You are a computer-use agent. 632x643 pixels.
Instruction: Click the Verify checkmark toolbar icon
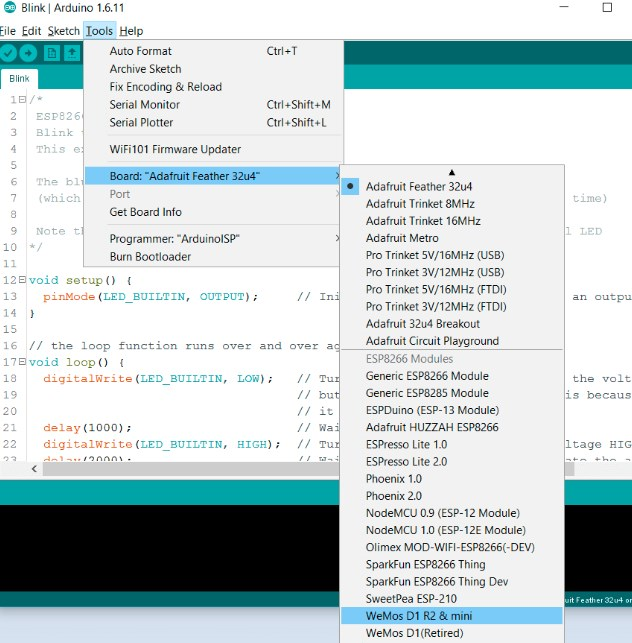coord(8,53)
